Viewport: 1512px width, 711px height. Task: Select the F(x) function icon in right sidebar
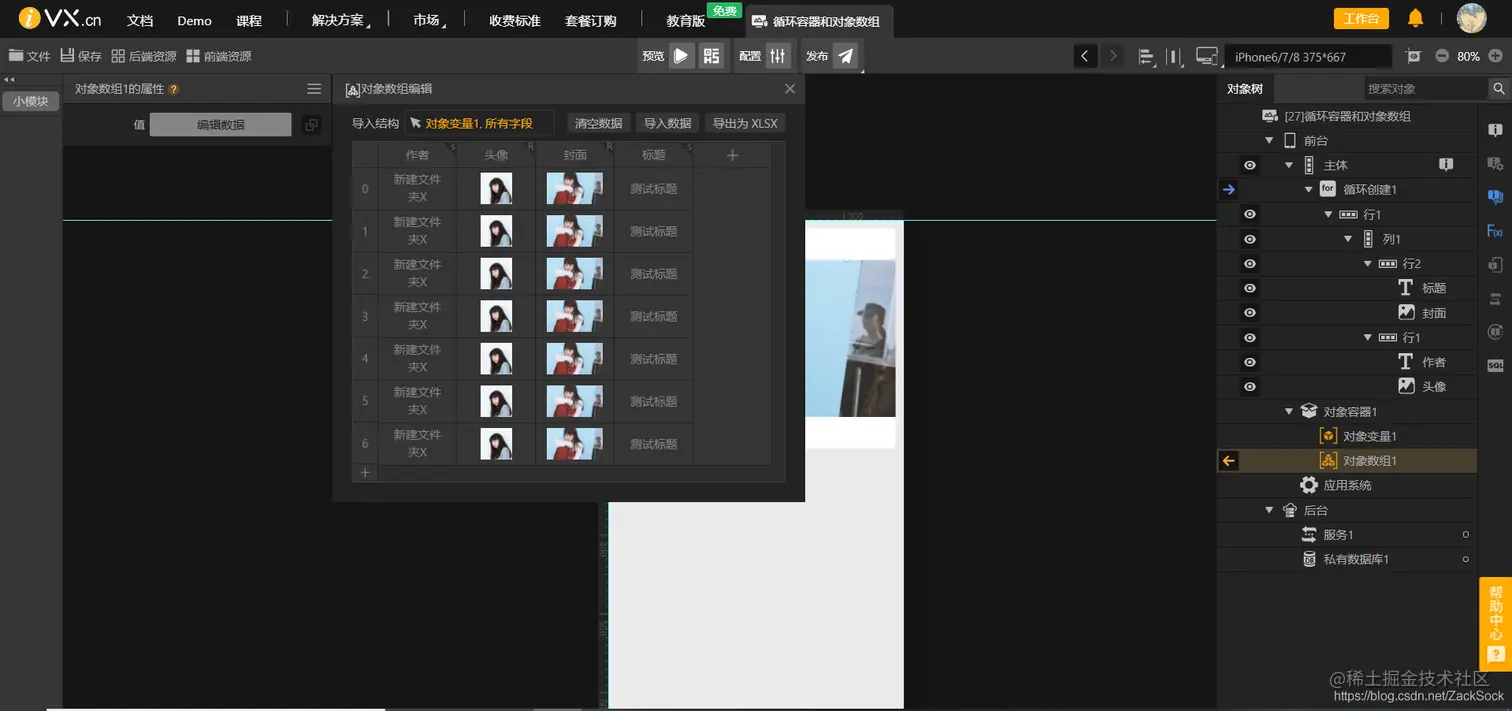1496,231
